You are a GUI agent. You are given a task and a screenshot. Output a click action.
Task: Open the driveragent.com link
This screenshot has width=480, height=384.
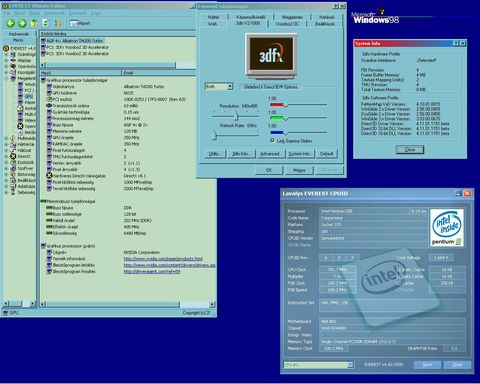pyautogui.click(x=152, y=271)
